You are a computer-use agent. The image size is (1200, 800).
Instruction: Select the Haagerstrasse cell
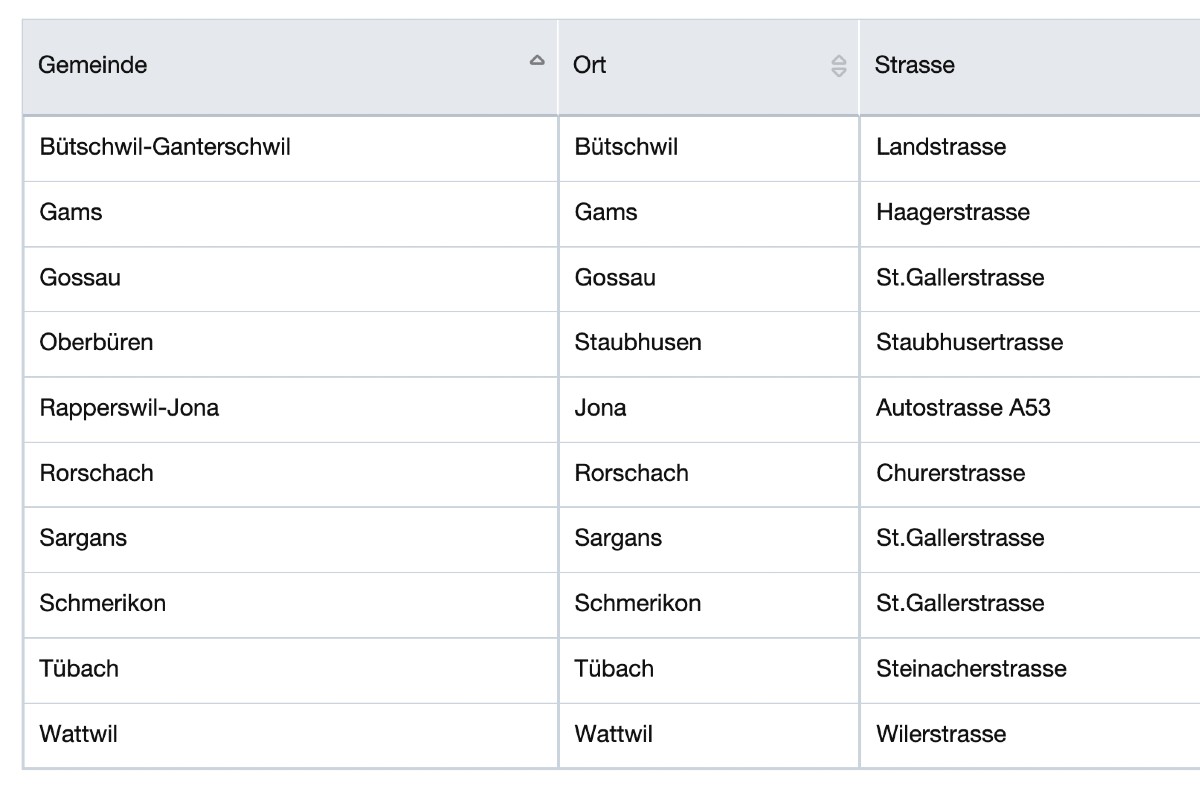[952, 212]
